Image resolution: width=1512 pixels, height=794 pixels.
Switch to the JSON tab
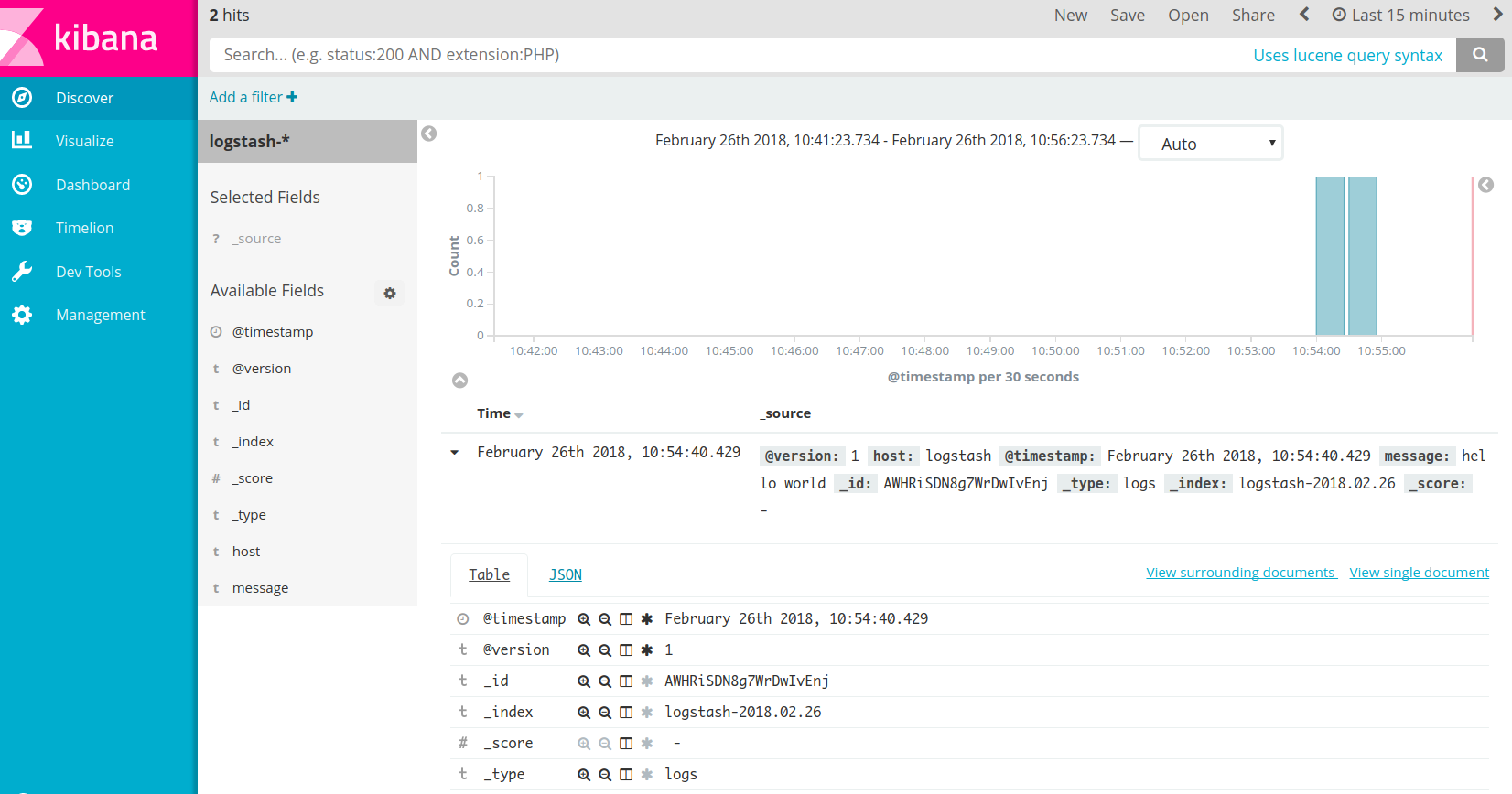[566, 574]
